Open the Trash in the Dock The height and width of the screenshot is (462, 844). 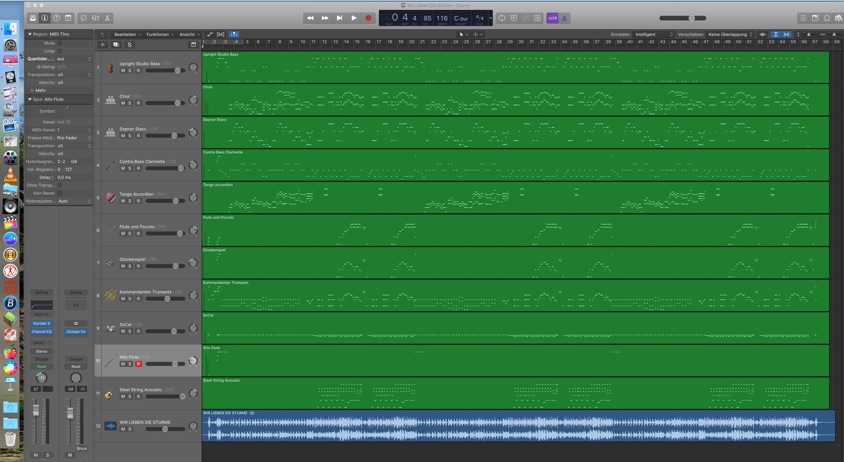coord(10,439)
